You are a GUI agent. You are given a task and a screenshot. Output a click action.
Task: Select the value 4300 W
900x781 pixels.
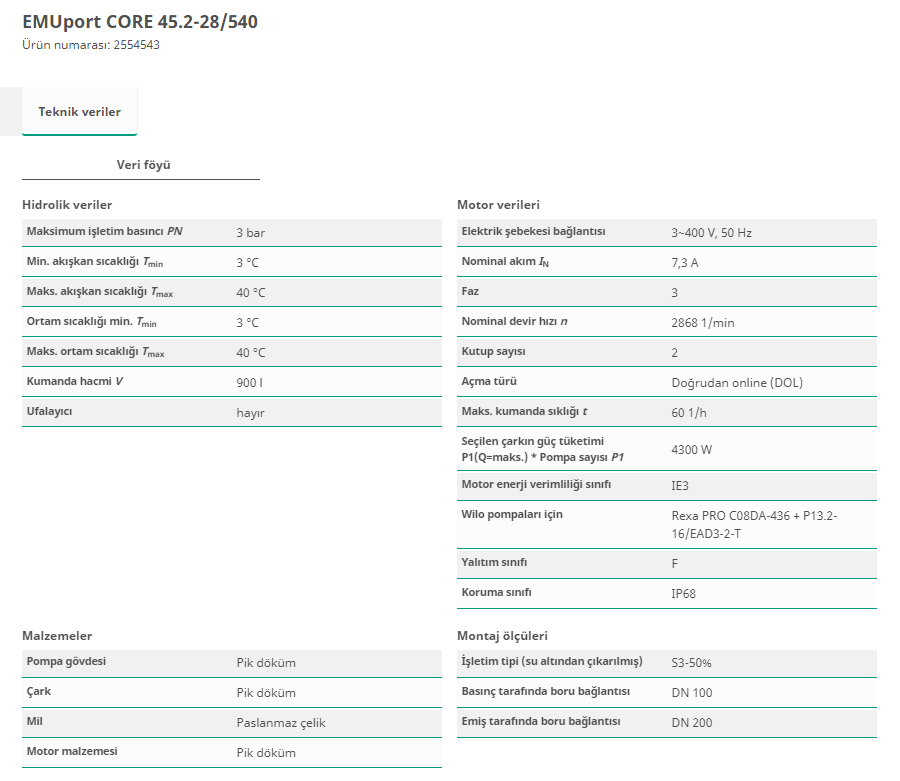[x=692, y=450]
